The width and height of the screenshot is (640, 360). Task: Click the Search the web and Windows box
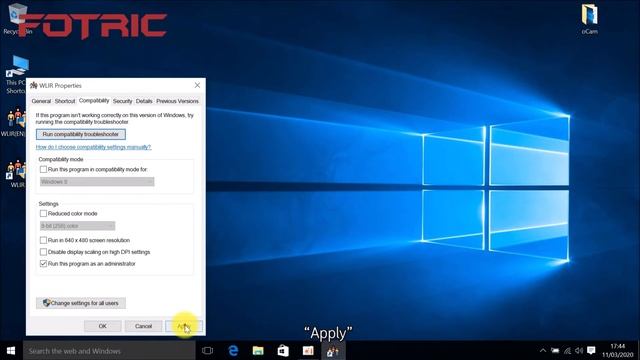pyautogui.click(x=109, y=351)
